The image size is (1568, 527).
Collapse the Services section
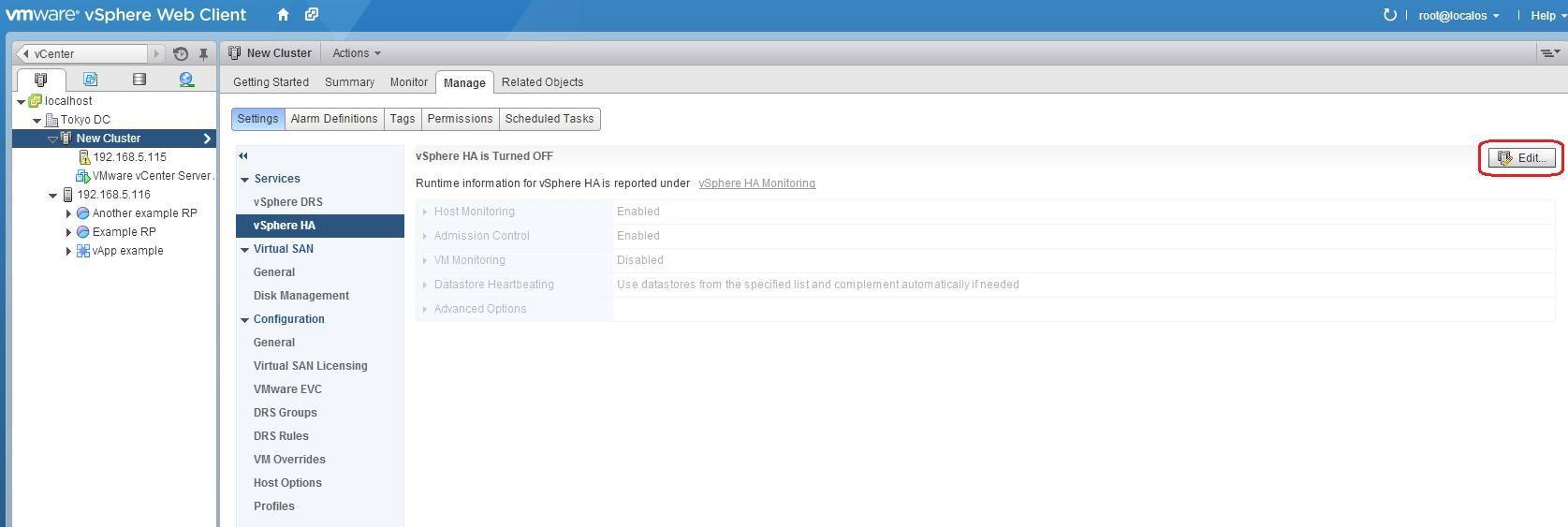245,180
